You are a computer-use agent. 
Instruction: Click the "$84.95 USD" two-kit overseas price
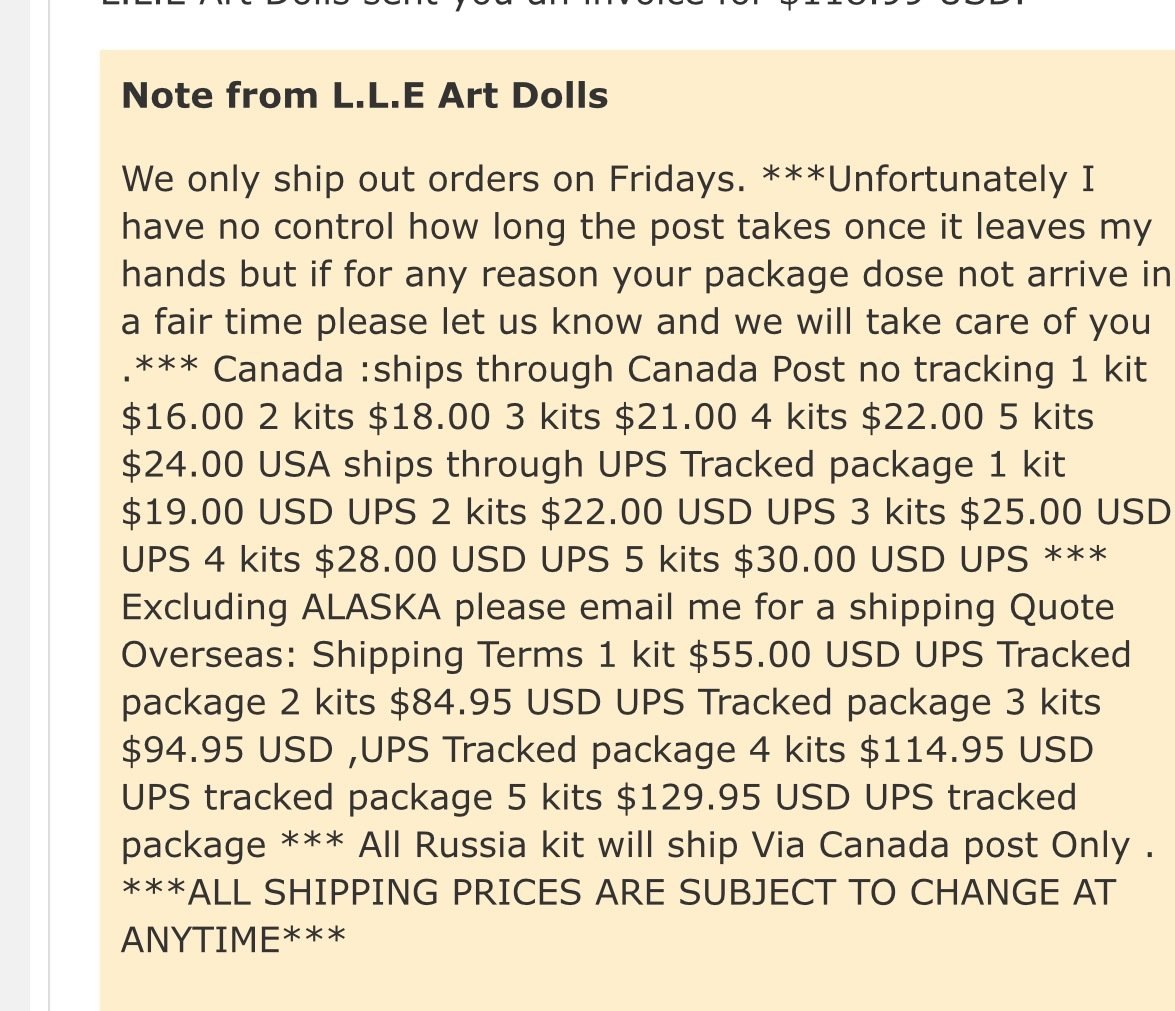pos(495,703)
